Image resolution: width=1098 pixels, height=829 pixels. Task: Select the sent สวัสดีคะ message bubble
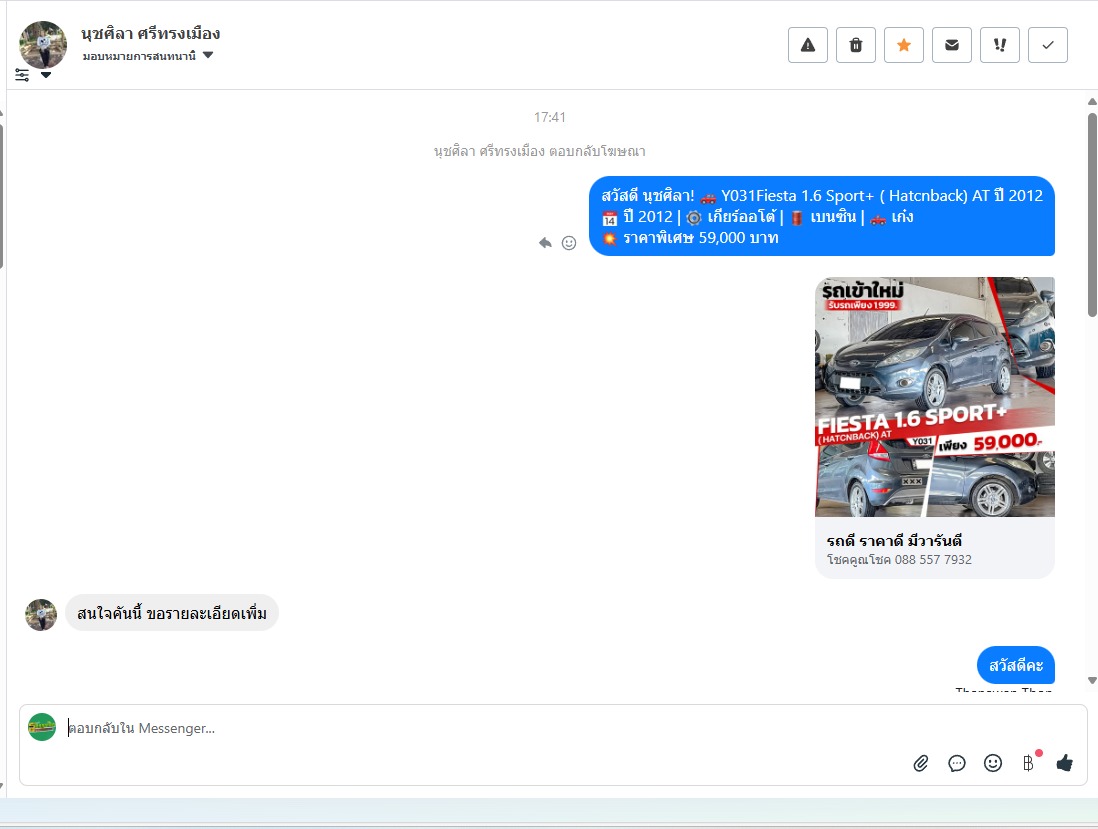(x=1015, y=665)
